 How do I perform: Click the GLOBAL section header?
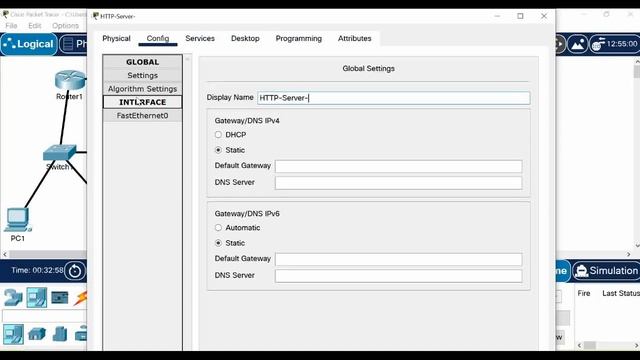point(142,62)
